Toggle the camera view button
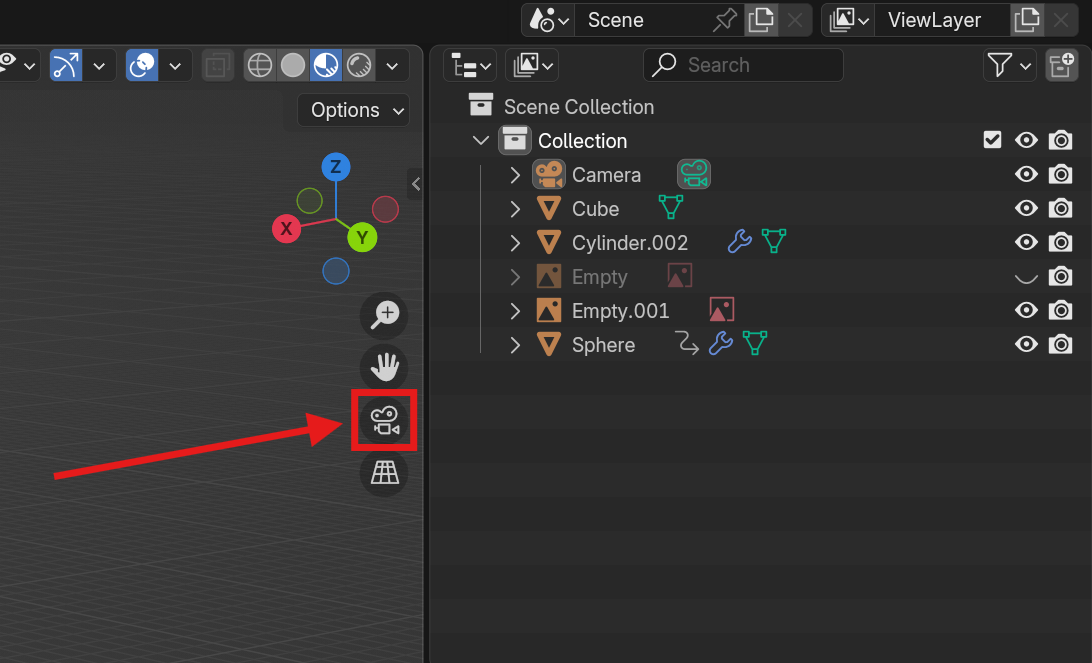1092x663 pixels. pos(384,421)
